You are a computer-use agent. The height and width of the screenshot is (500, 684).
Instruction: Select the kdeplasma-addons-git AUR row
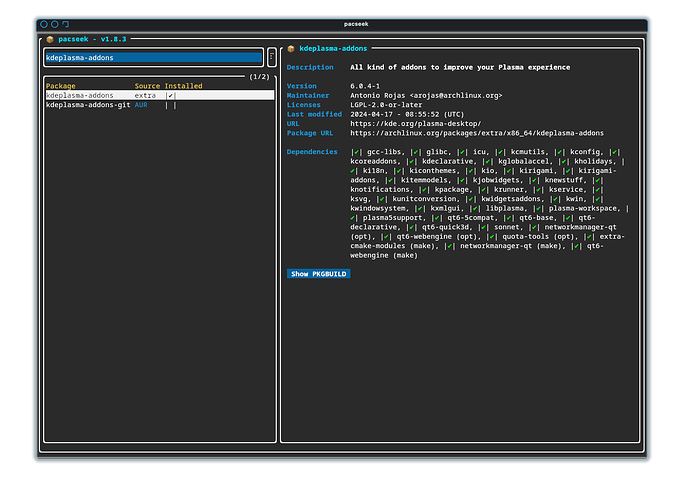(160, 105)
